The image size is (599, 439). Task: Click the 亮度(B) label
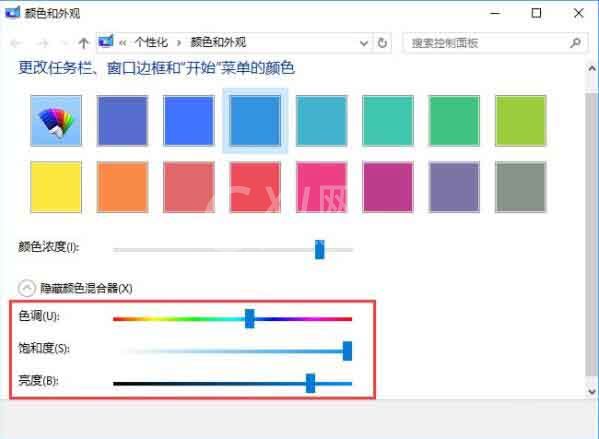[38, 381]
